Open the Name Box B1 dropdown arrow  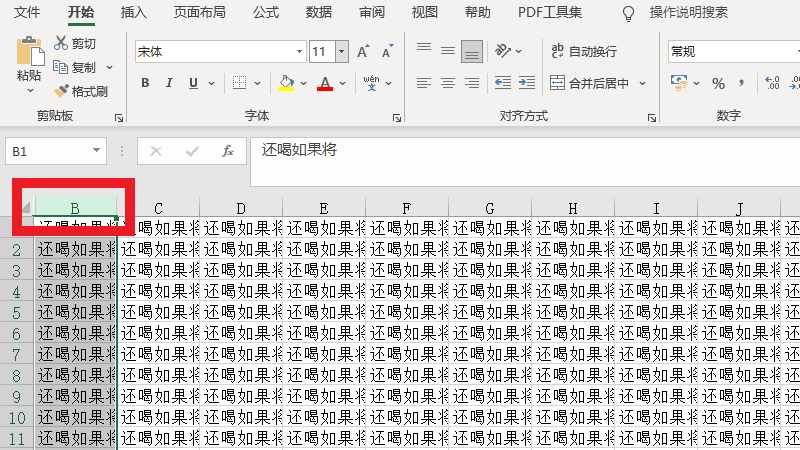tap(96, 151)
